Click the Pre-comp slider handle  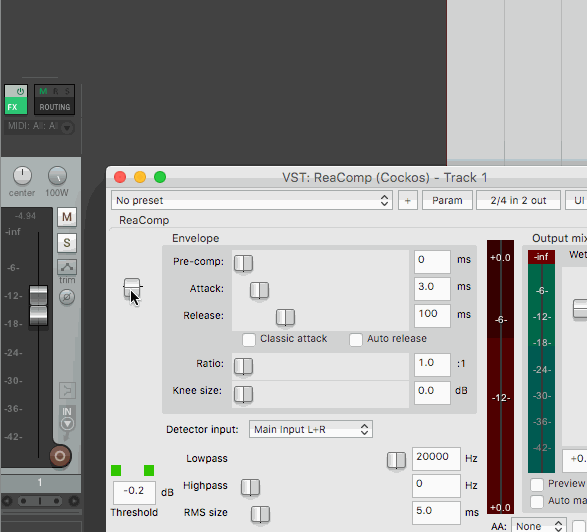click(x=243, y=263)
